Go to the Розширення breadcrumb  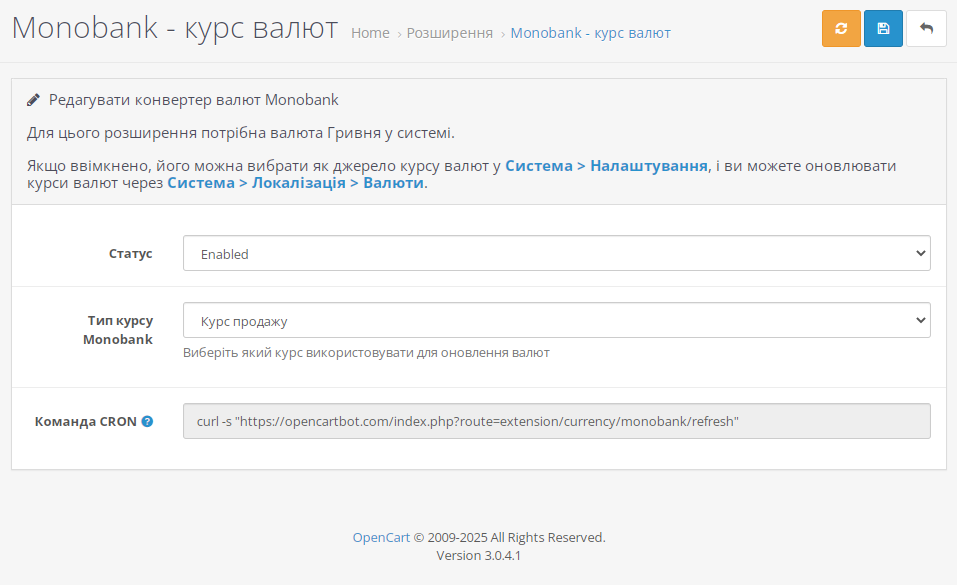pos(450,33)
